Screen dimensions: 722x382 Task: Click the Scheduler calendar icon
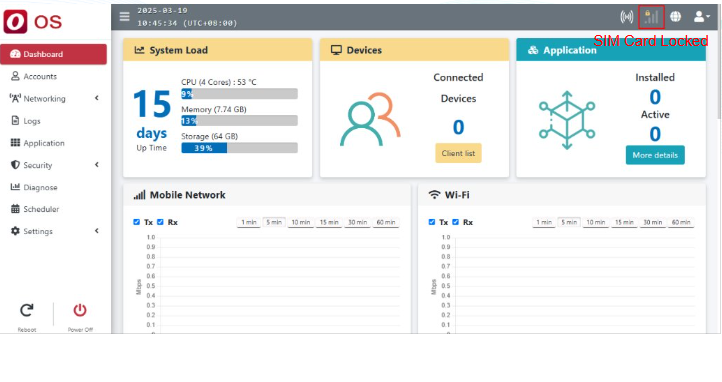(15, 209)
